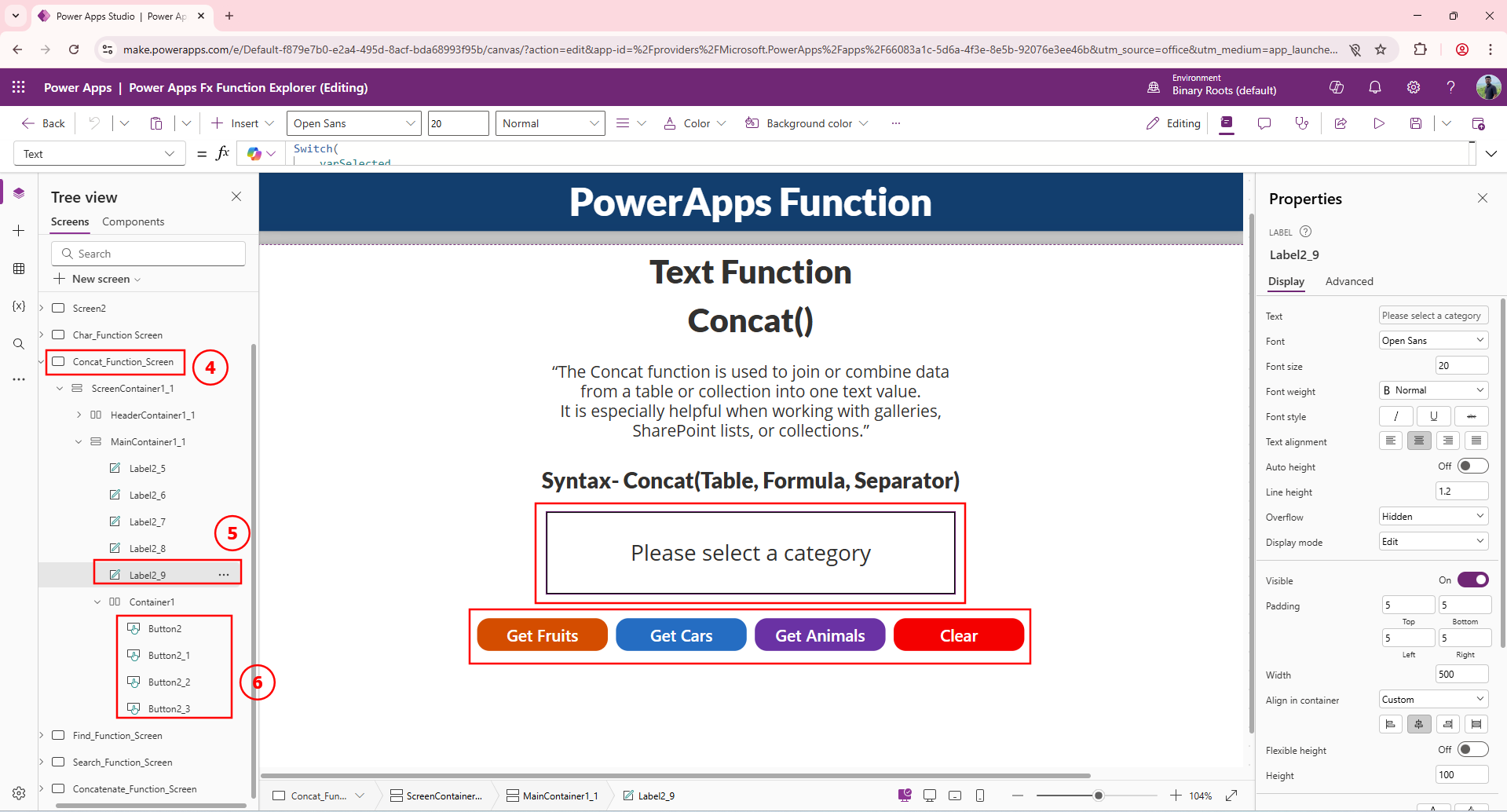This screenshot has height=812, width=1507.
Task: Open the comments pane icon
Action: point(1264,123)
